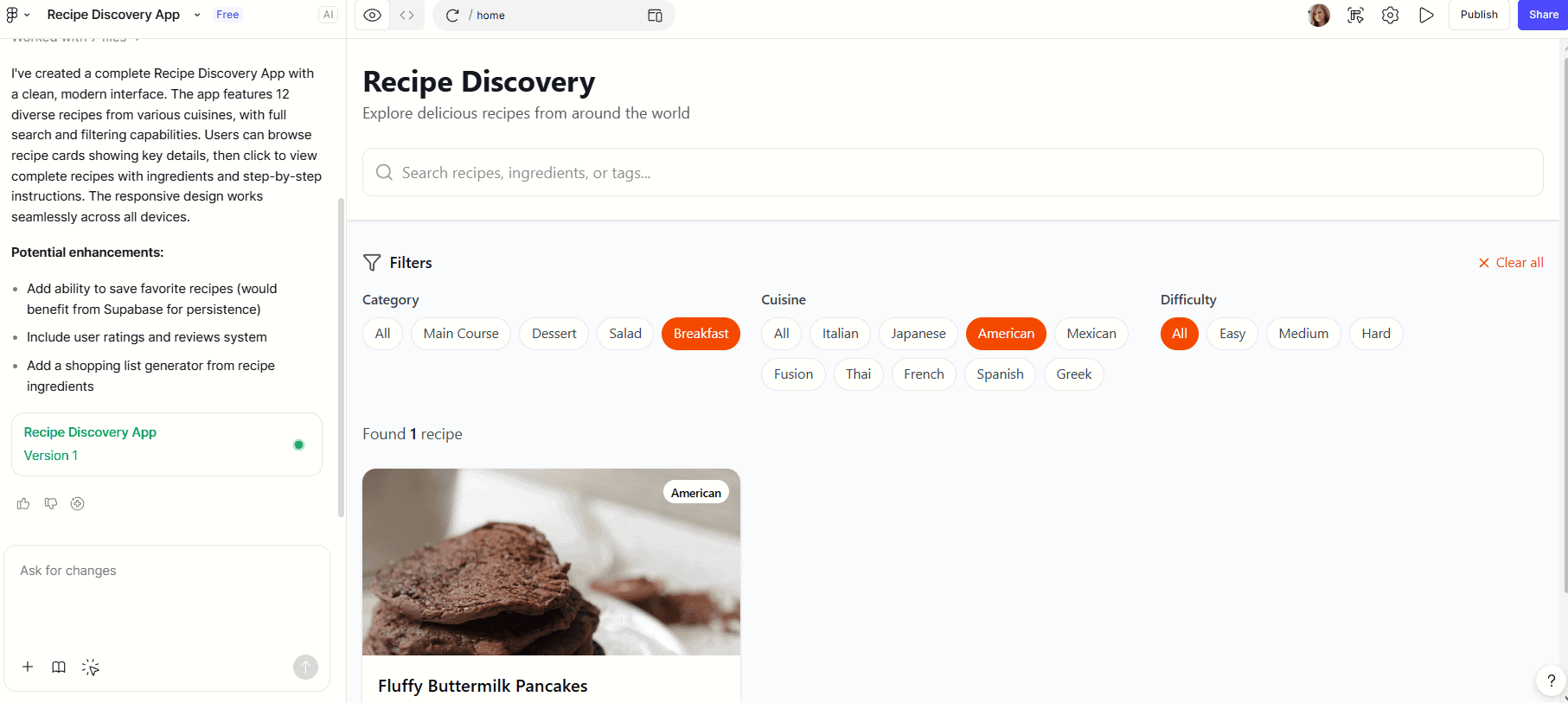Image resolution: width=1568 pixels, height=703 pixels.
Task: Filter by Thai cuisine
Action: click(858, 374)
